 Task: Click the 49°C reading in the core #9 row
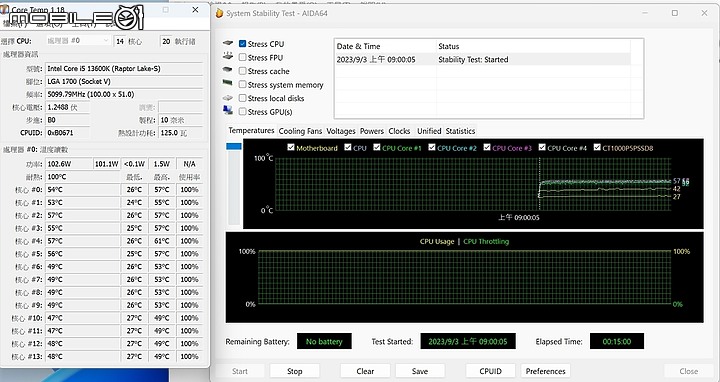click(83, 305)
